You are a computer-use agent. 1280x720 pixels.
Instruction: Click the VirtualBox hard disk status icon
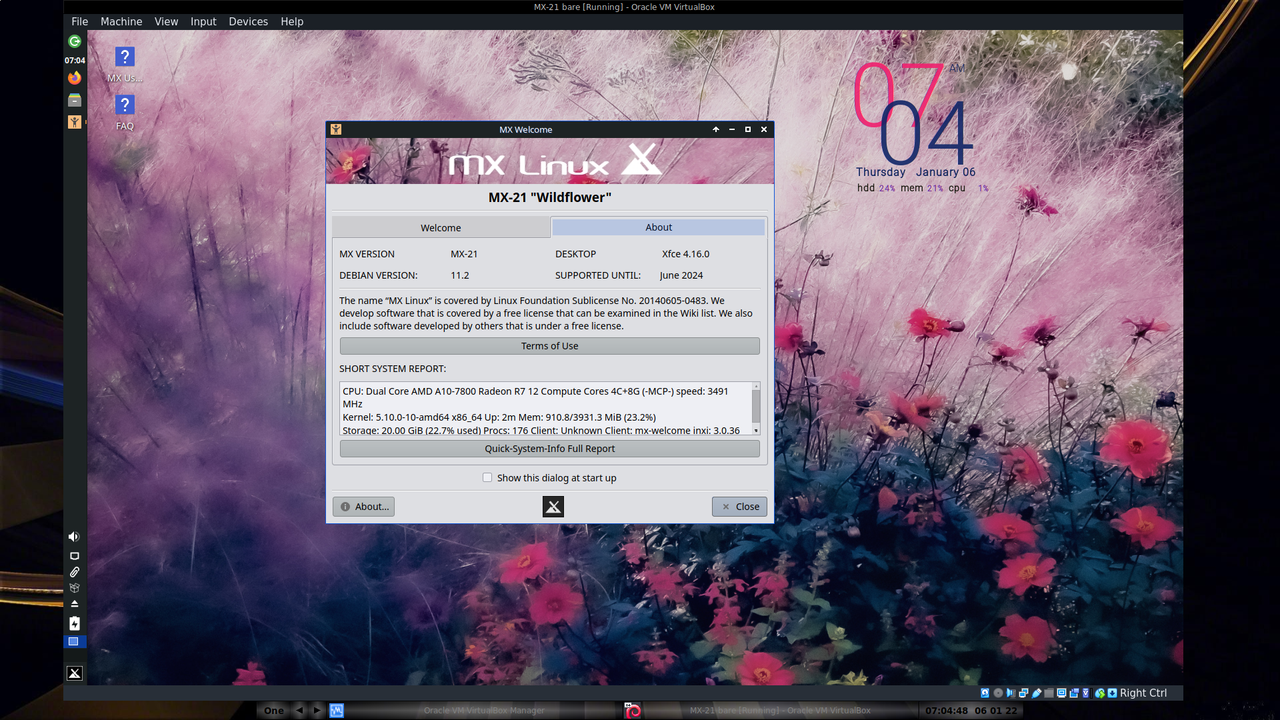[985, 693]
